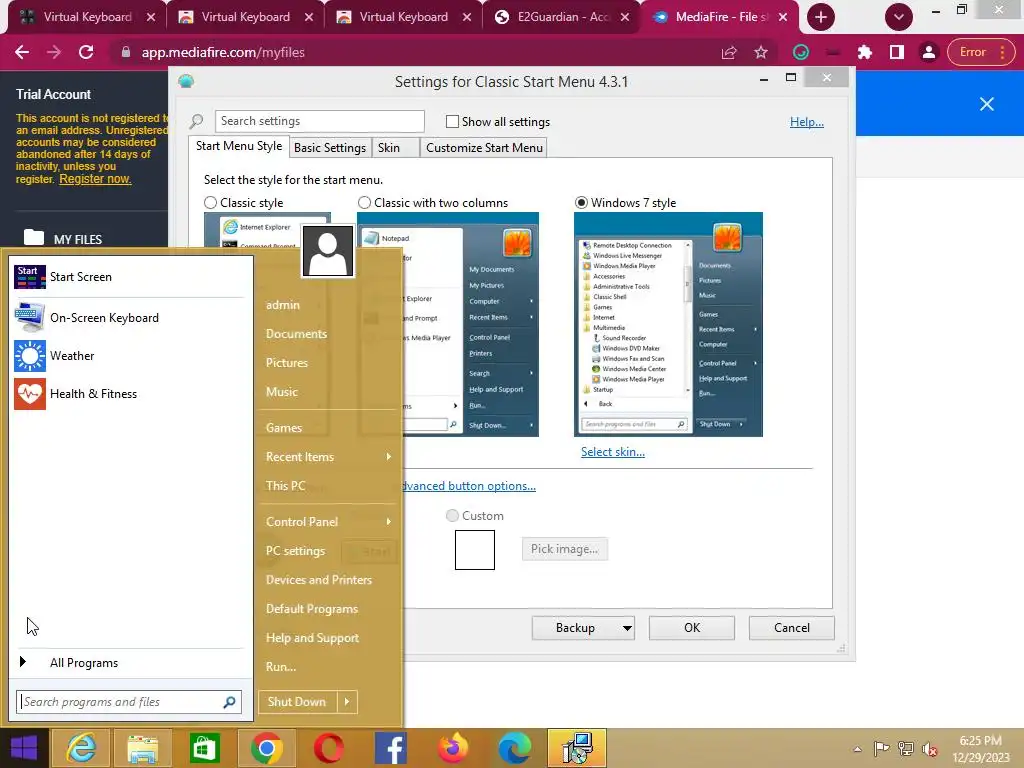Switch to Basic Settings tab
The width and height of the screenshot is (1024, 768).
tap(330, 148)
